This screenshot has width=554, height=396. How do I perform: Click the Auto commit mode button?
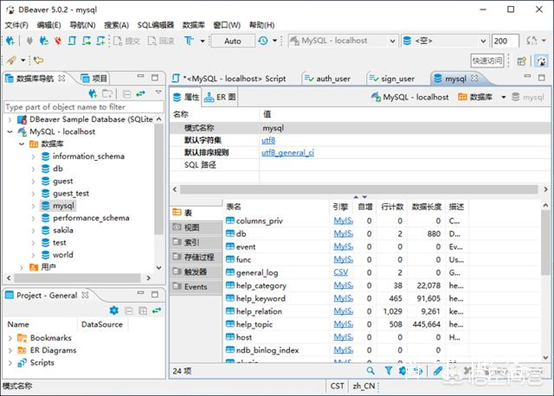[x=232, y=41]
